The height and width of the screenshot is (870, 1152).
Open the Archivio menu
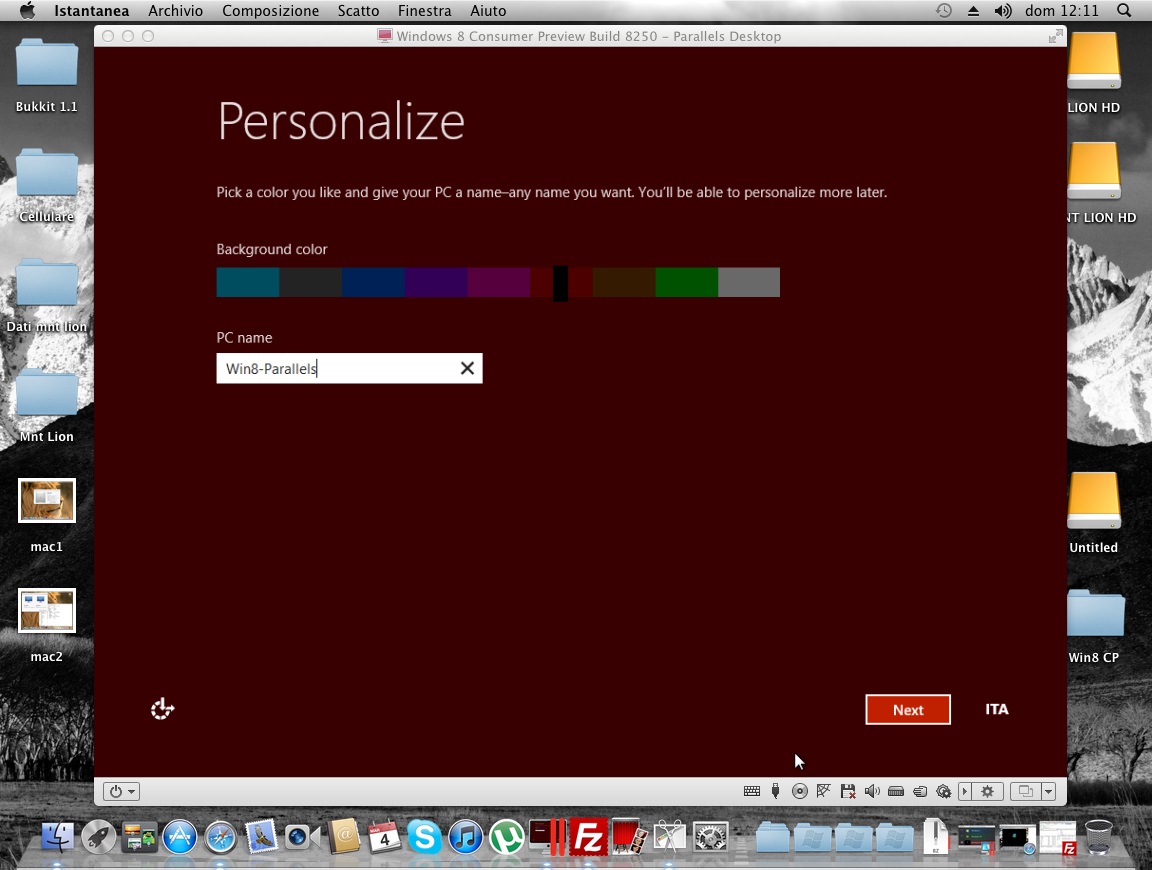[176, 10]
